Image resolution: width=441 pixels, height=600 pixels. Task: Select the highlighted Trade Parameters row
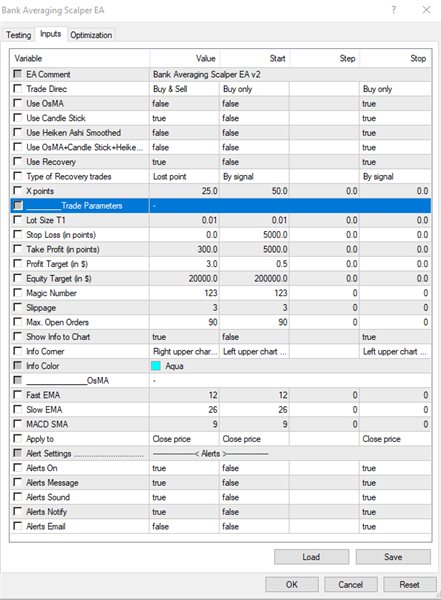220,205
